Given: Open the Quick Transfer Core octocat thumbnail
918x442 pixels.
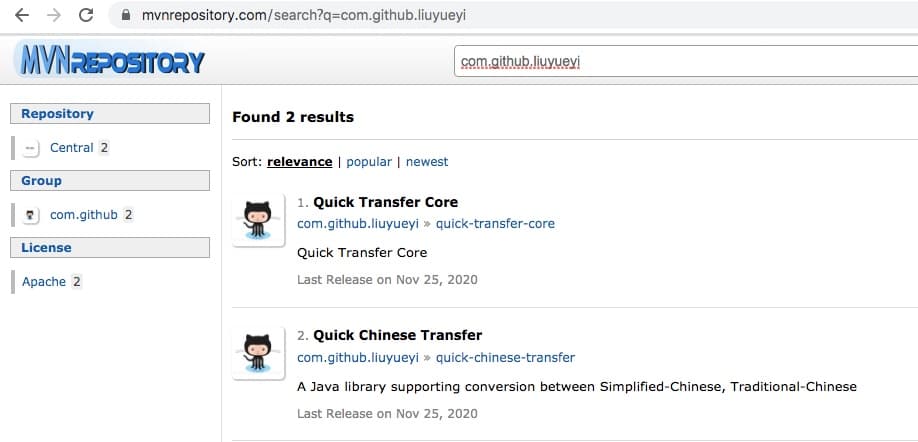Looking at the screenshot, I should (258, 220).
